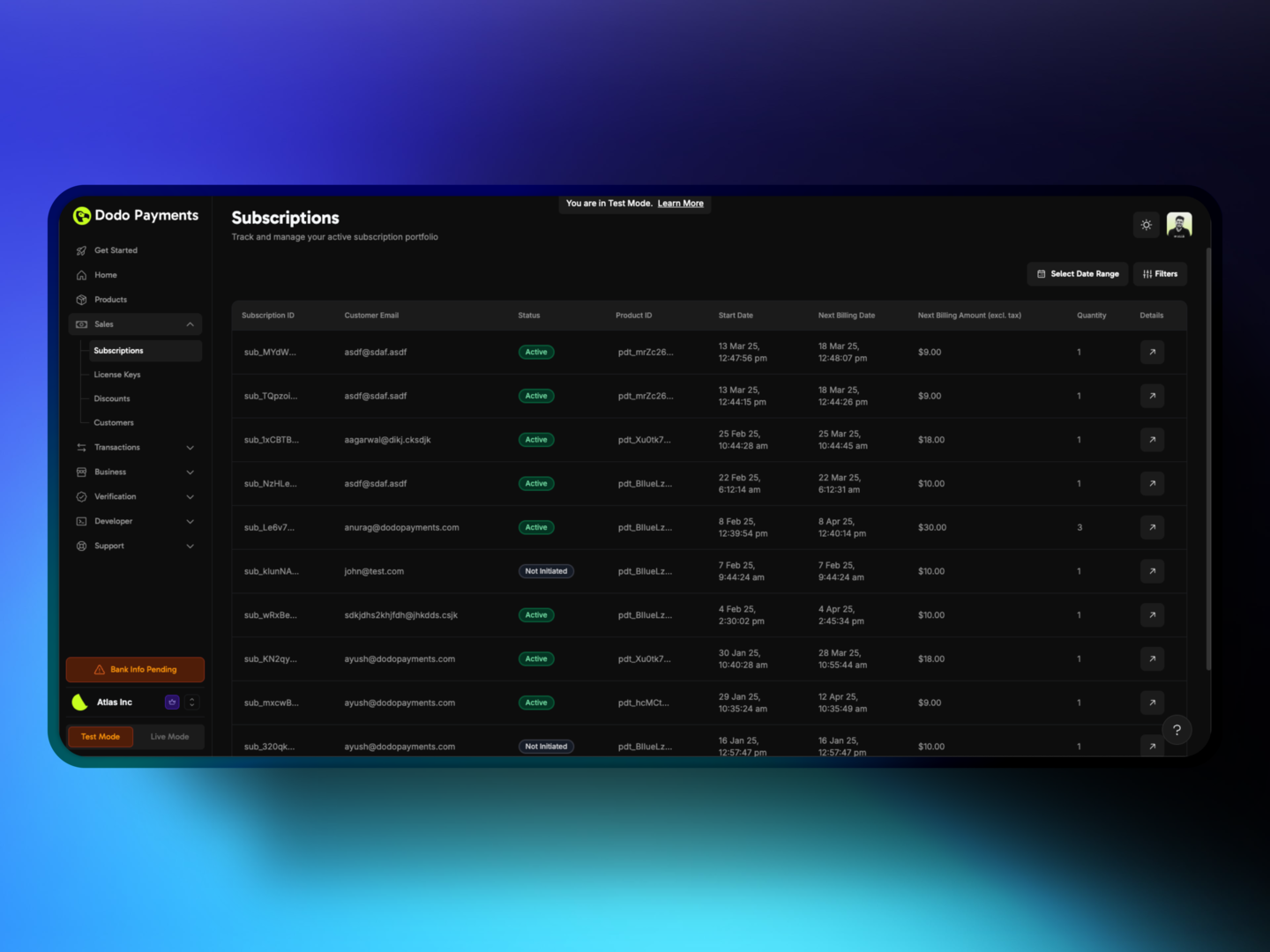This screenshot has width=1270, height=952.
Task: Open details arrow for sub_NzHLe row
Action: point(1152,484)
